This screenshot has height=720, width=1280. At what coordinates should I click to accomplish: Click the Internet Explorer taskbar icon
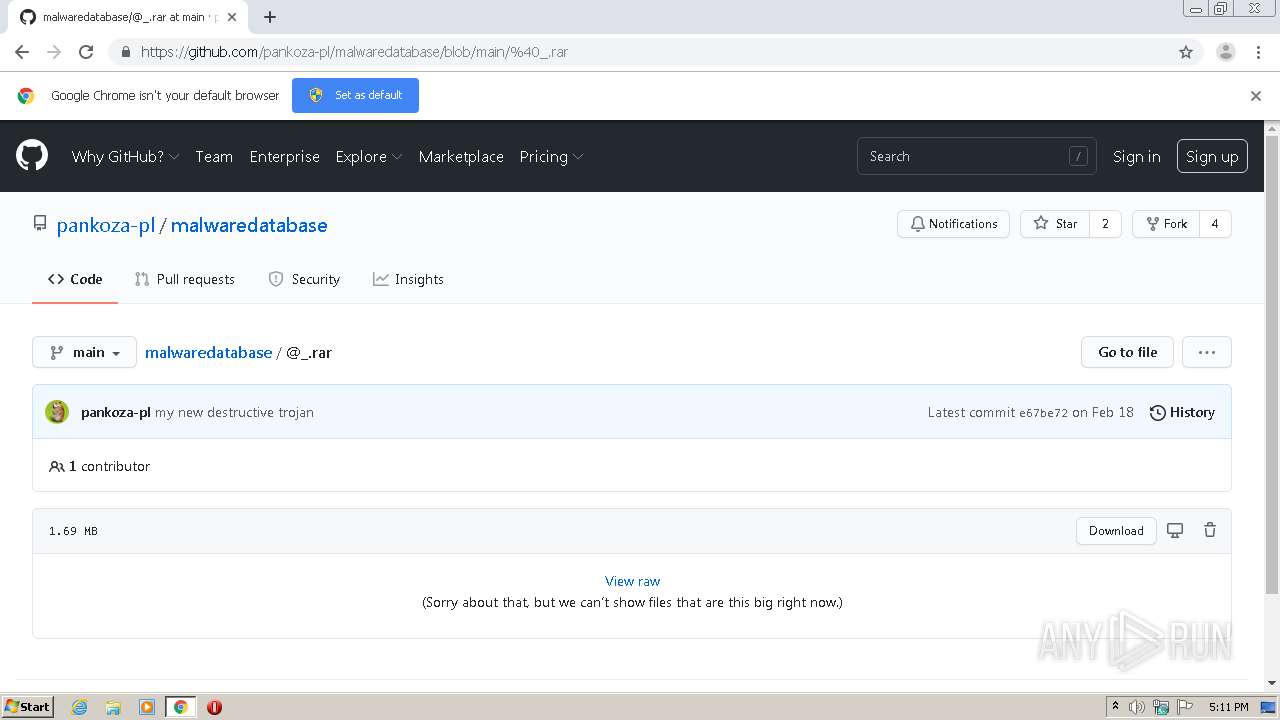pyautogui.click(x=80, y=707)
